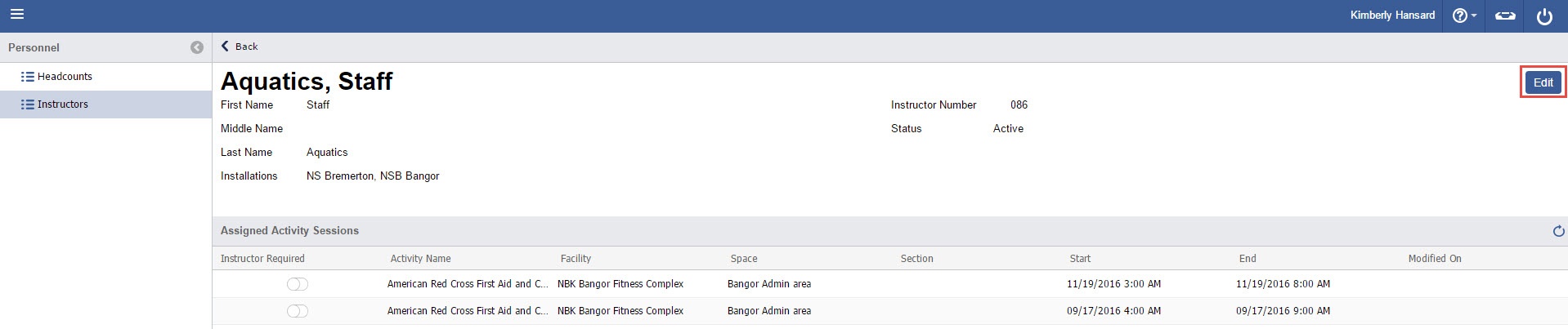This screenshot has width=1568, height=329.
Task: Expand the help dropdown arrow
Action: [1474, 16]
